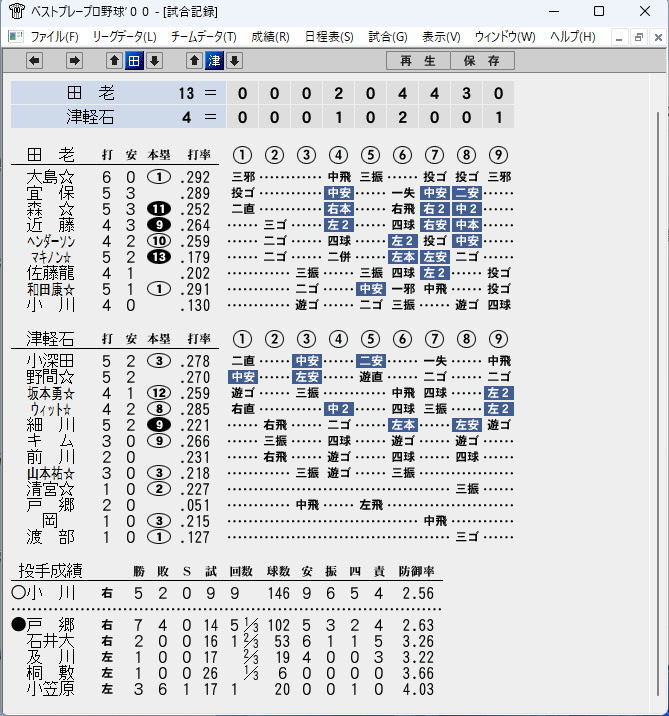Open the リーグデータ(L) menu
This screenshot has width=669, height=716.
(x=124, y=37)
